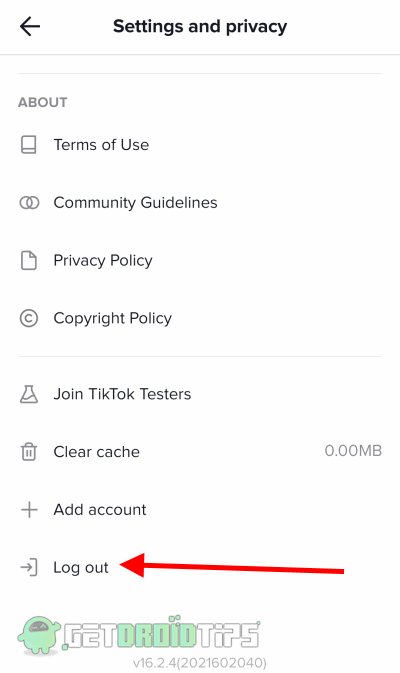Open Community Guidelines
This screenshot has width=400, height=673.
click(x=200, y=203)
